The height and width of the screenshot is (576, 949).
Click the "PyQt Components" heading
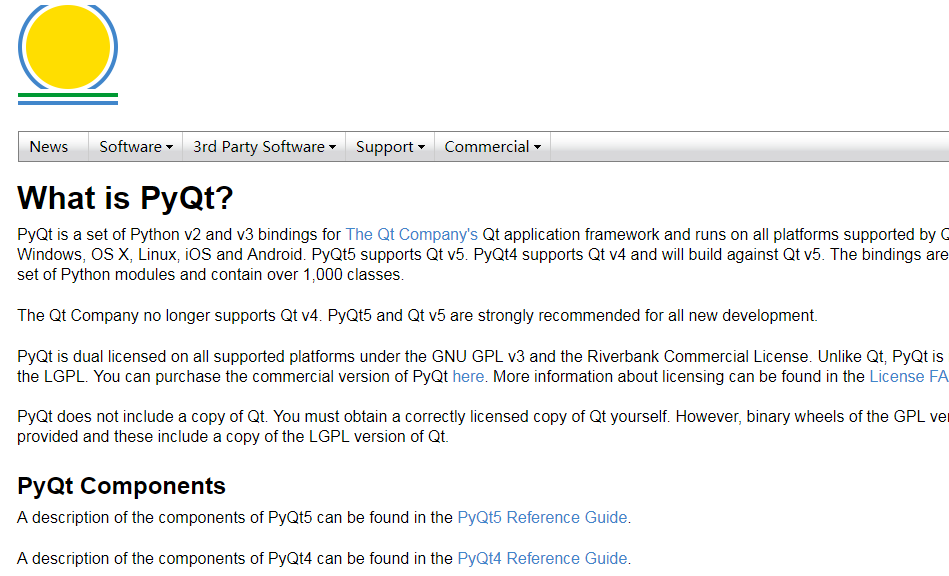(121, 486)
